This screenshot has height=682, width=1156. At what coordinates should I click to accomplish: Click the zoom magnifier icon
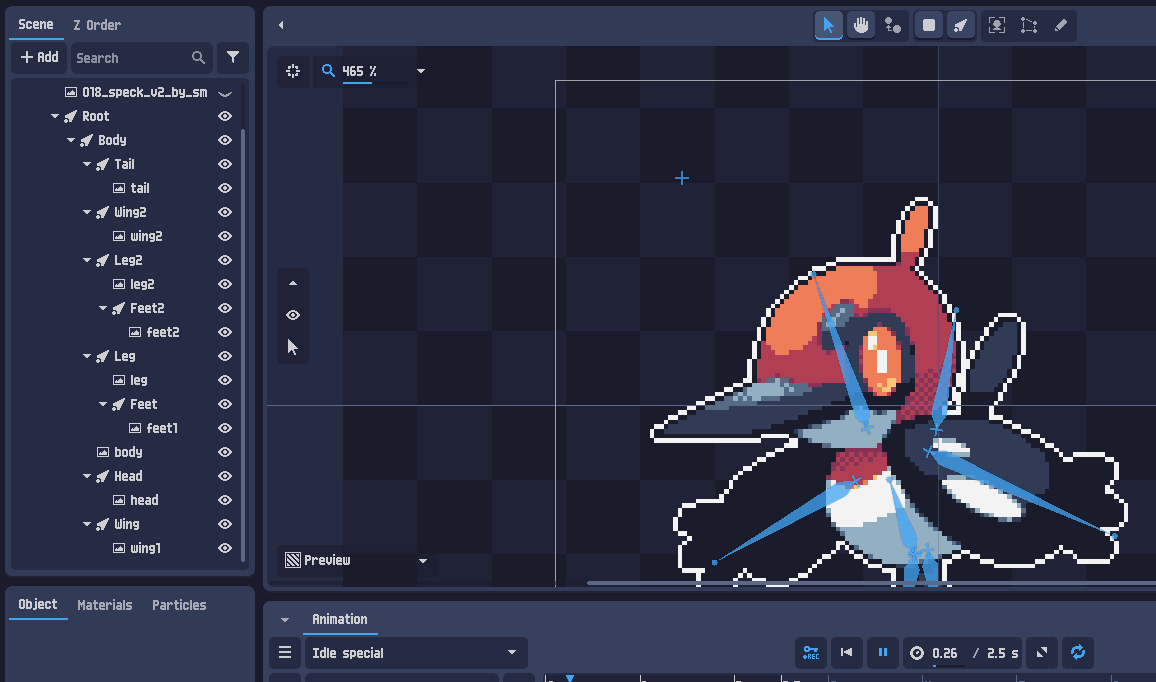[x=328, y=71]
